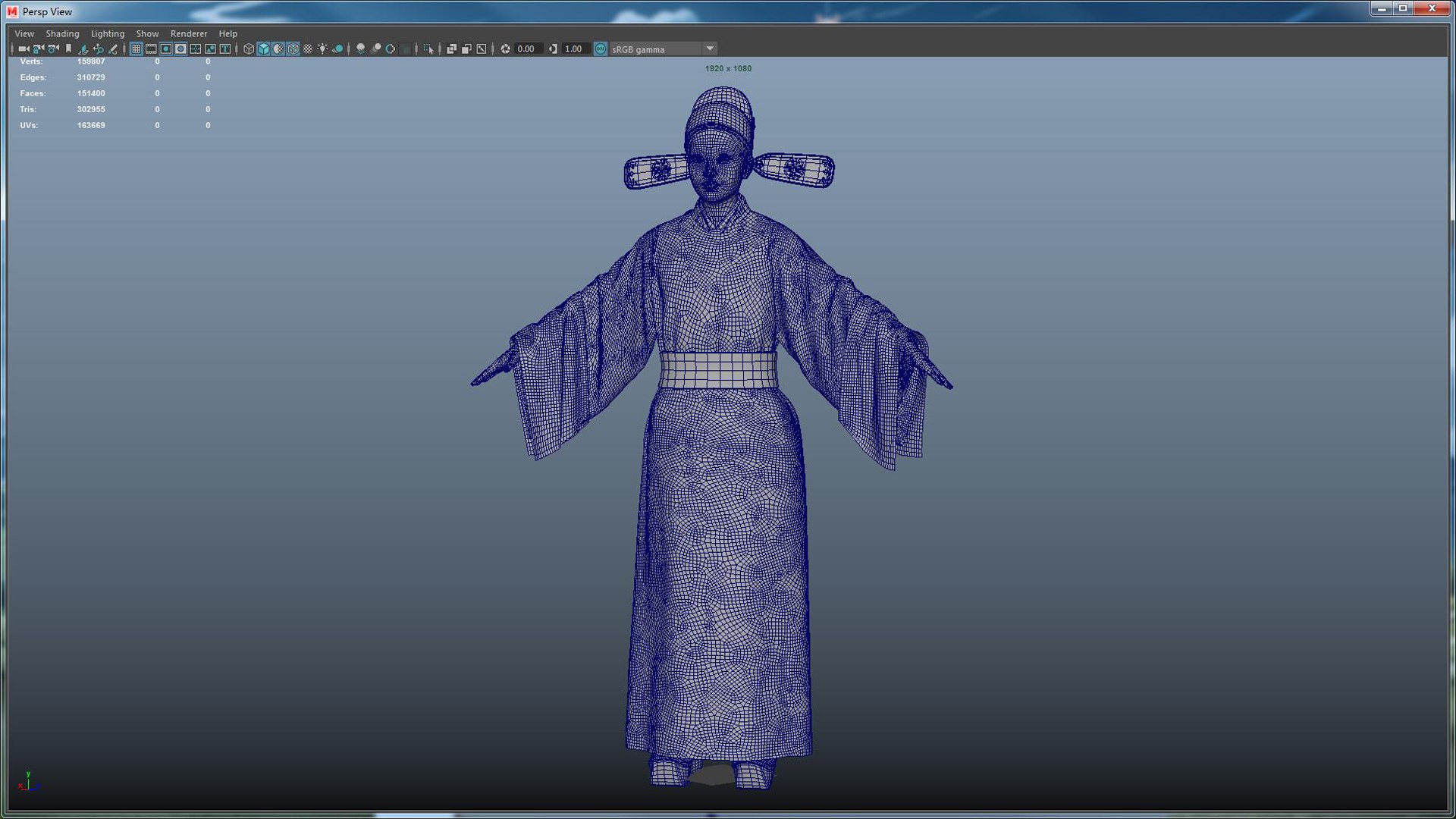Toggle Multisample Anti-aliasing icon

point(391,49)
